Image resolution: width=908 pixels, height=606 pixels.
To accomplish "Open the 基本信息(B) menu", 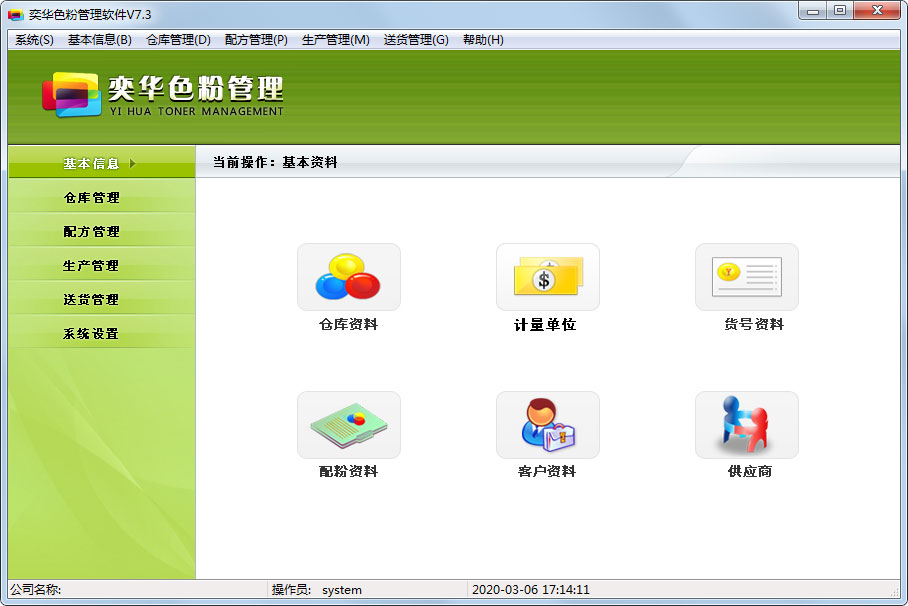I will (100, 40).
